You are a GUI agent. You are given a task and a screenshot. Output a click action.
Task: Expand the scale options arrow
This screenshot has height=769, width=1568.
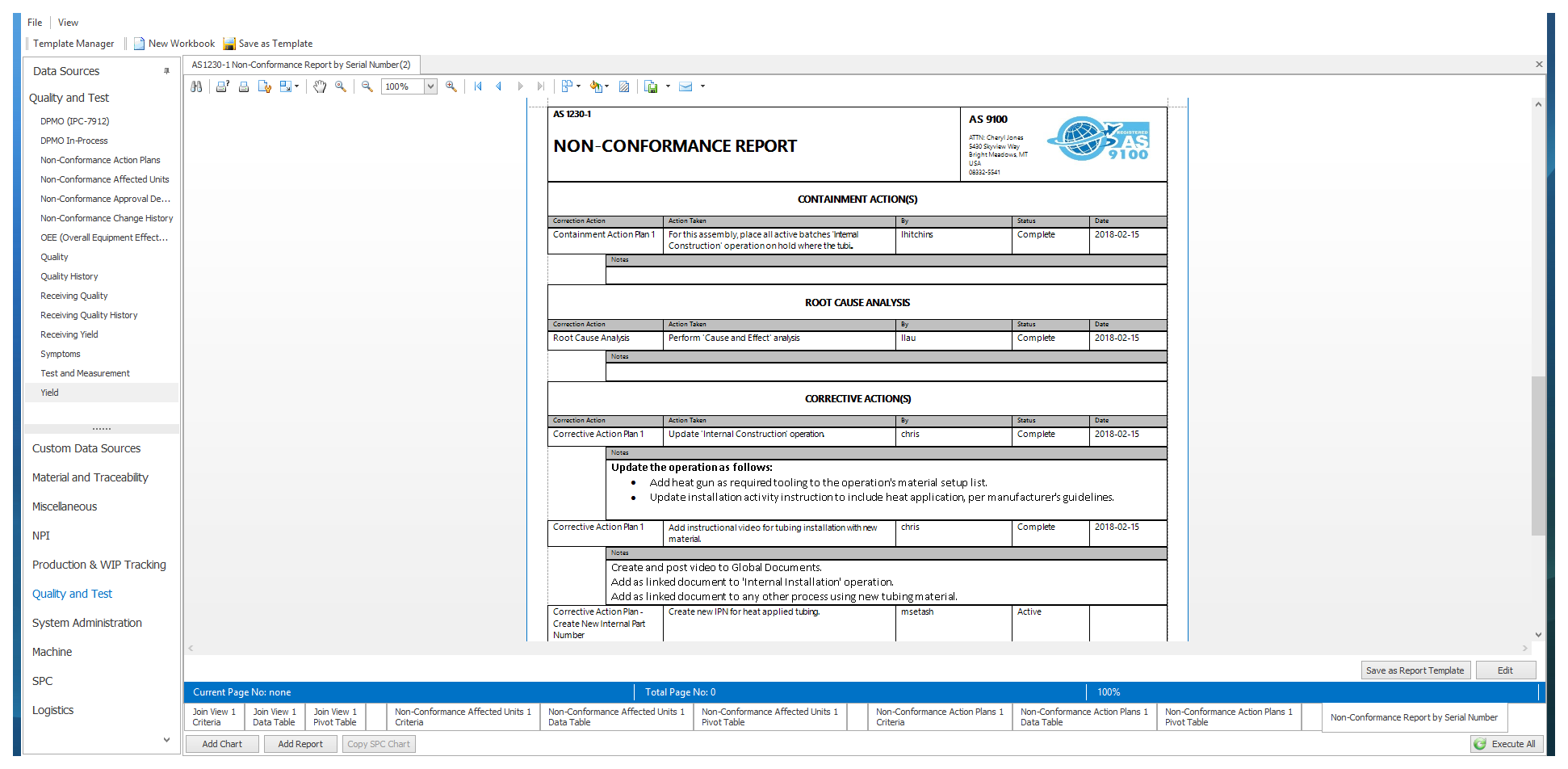[296, 86]
